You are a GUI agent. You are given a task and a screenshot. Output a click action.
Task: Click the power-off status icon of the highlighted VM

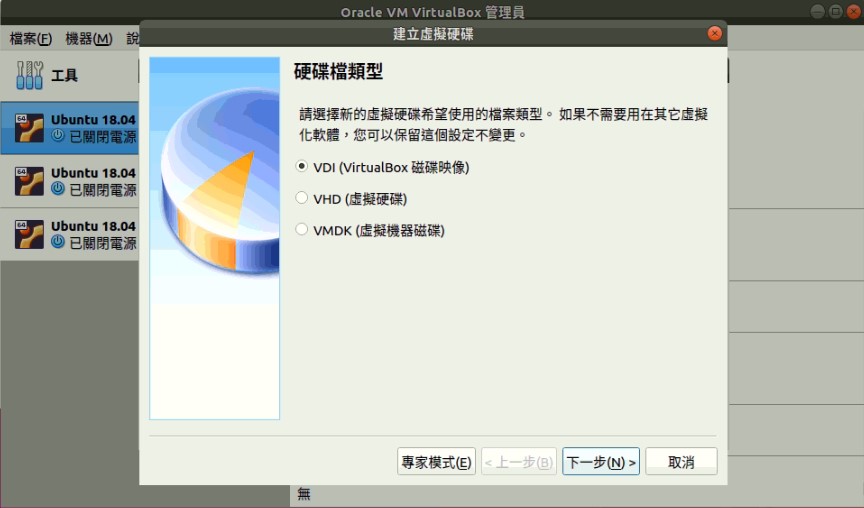point(58,135)
